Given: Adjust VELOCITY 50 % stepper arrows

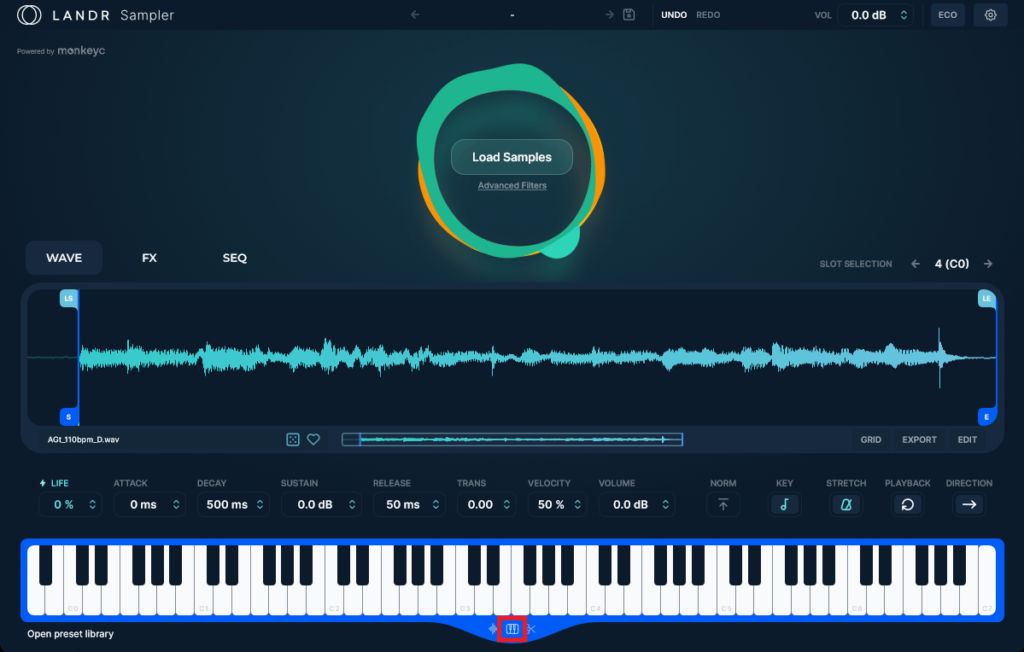Looking at the screenshot, I should pos(577,504).
